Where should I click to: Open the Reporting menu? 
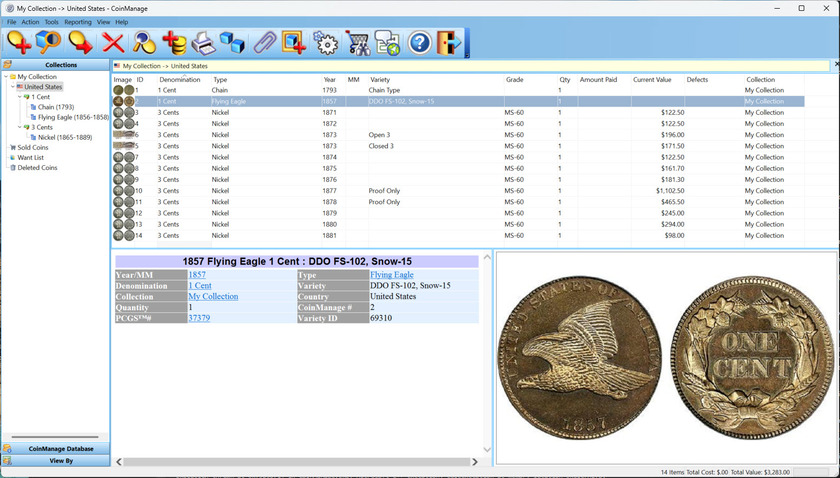pyautogui.click(x=78, y=22)
